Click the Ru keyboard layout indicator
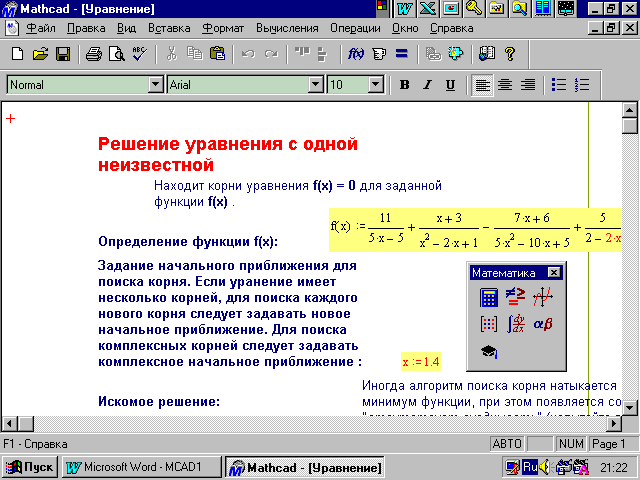The height and width of the screenshot is (480, 640). pyautogui.click(x=529, y=467)
